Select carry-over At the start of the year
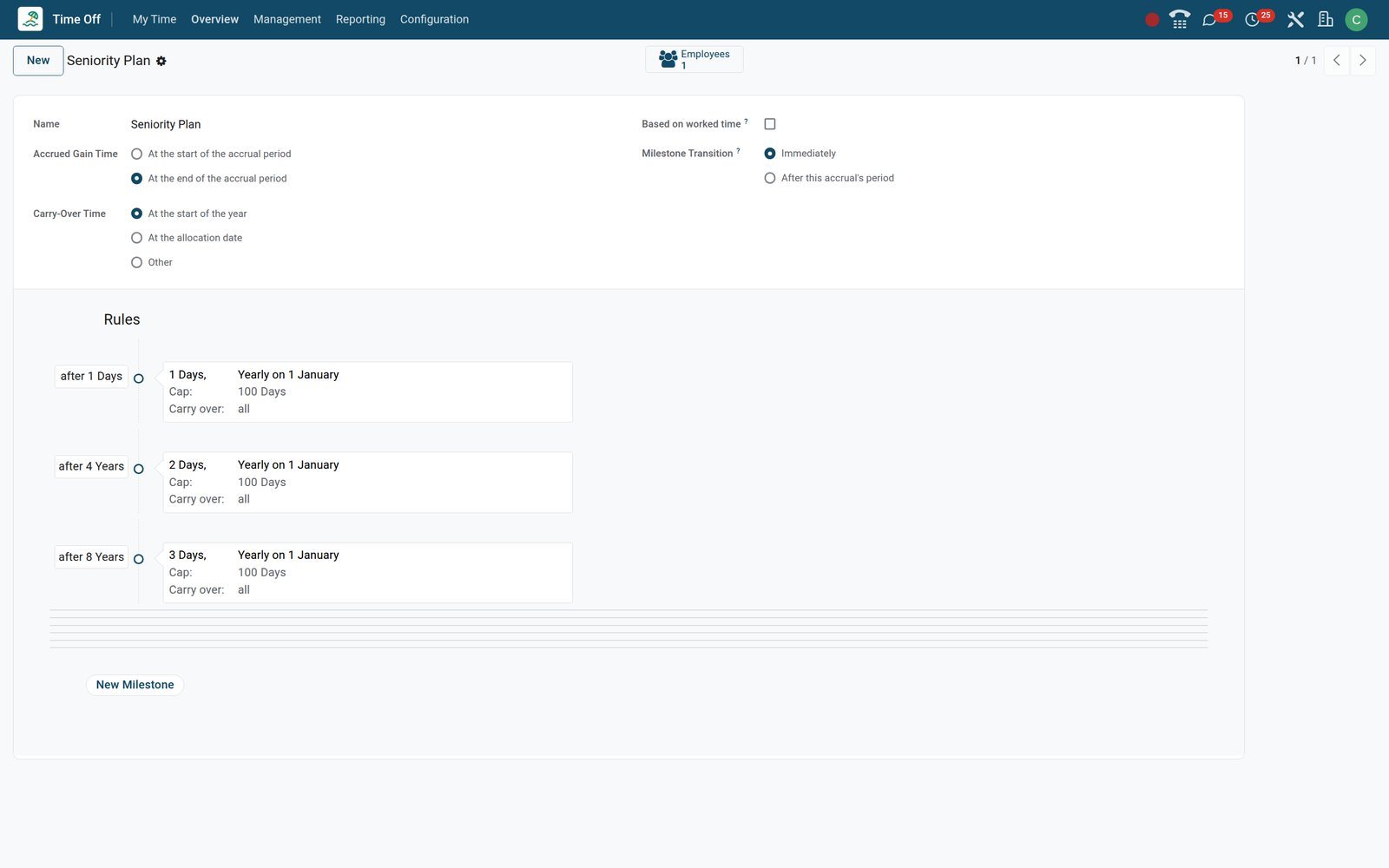The width and height of the screenshot is (1389, 868). tap(136, 214)
